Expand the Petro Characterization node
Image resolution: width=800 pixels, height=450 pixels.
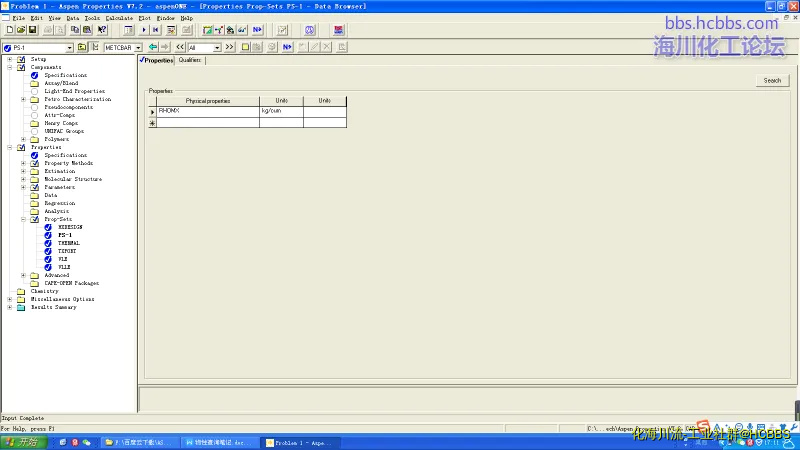click(x=23, y=99)
